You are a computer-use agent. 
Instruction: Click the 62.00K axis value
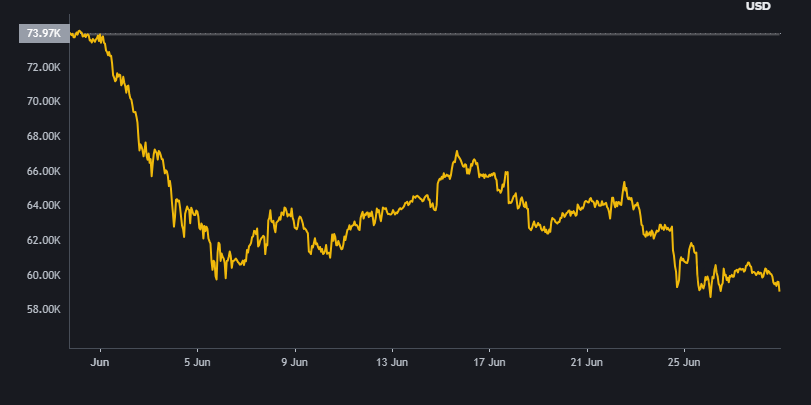(x=44, y=241)
